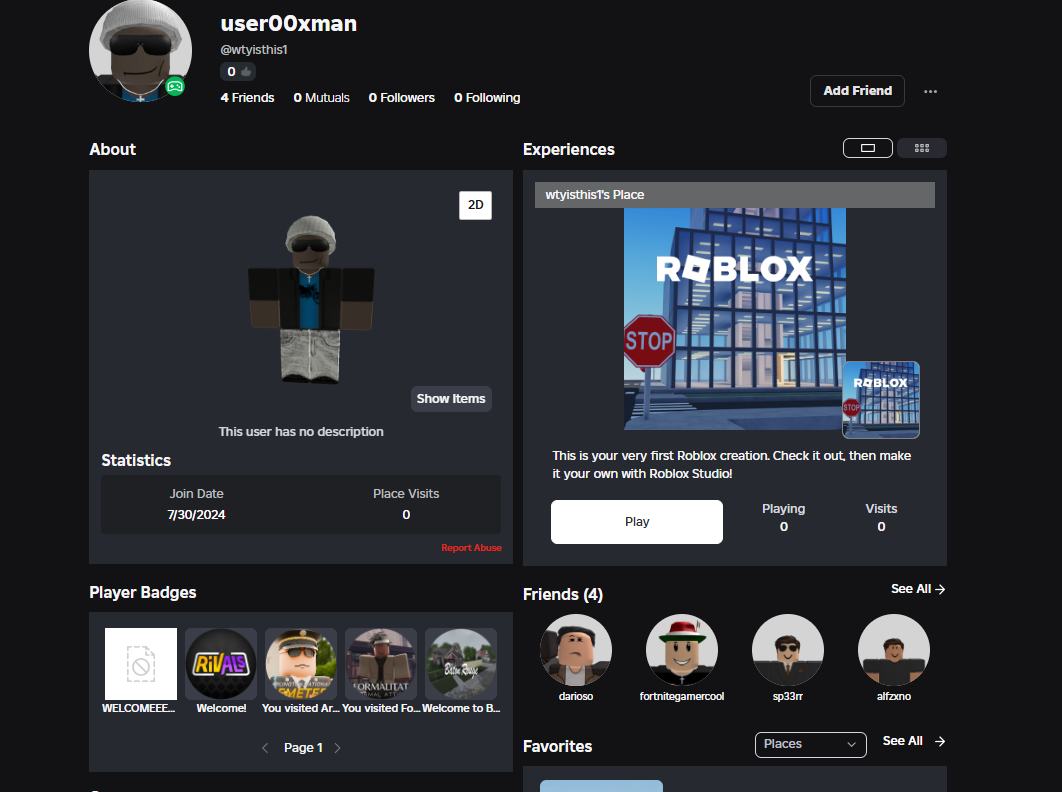Click the small experience icon thumbnail

click(880, 400)
